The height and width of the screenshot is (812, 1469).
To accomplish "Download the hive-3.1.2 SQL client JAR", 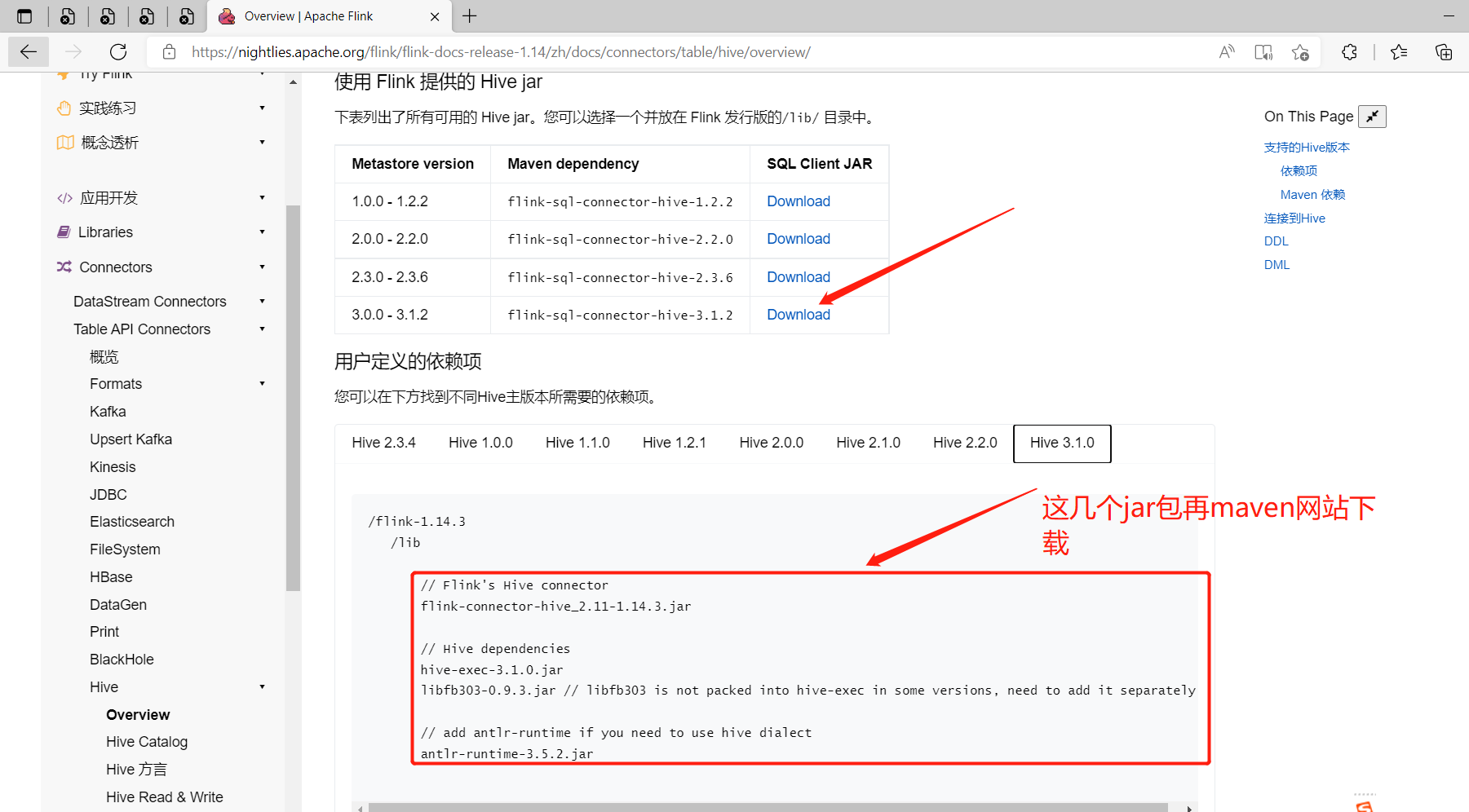I will point(799,315).
